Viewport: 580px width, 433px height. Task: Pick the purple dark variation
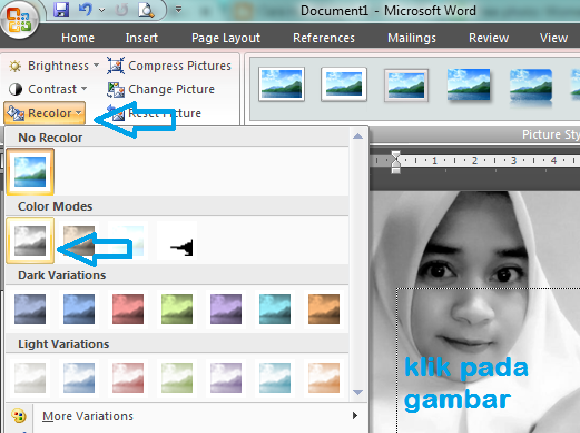[226, 309]
